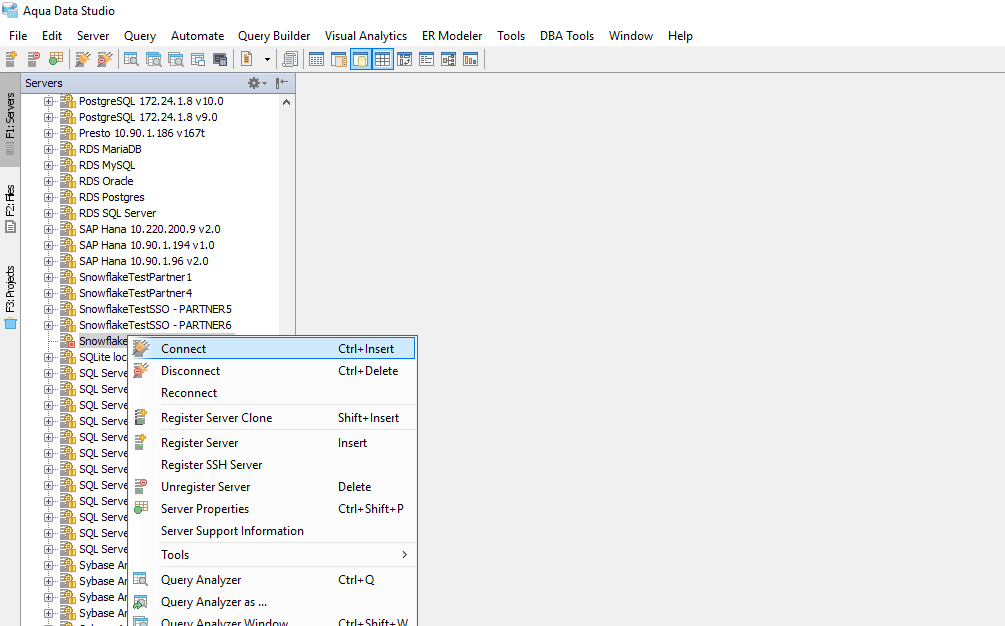
Task: Select SAP Hana 10.90.1.194 v1.0 server
Action: click(147, 245)
